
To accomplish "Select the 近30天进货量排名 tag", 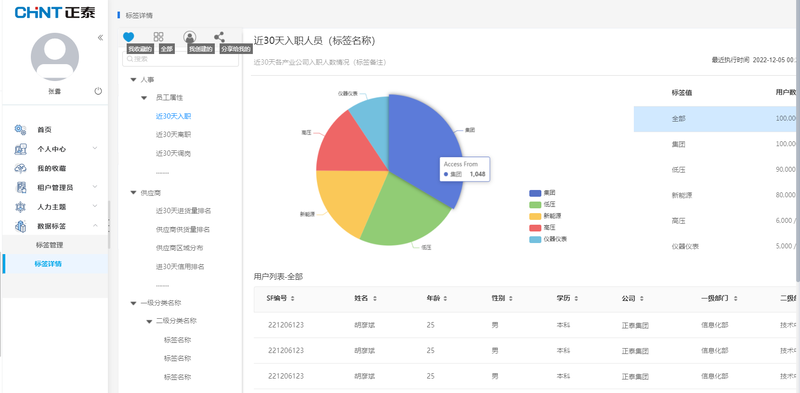I will click(184, 210).
